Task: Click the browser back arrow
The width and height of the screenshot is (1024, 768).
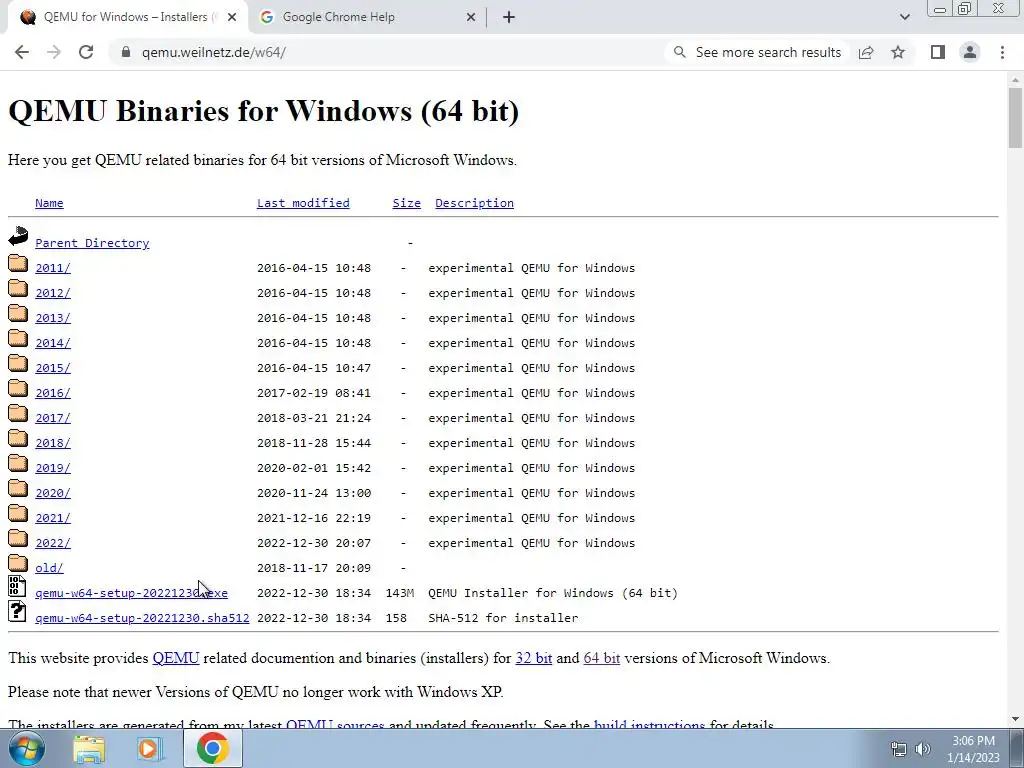Action: 22,52
